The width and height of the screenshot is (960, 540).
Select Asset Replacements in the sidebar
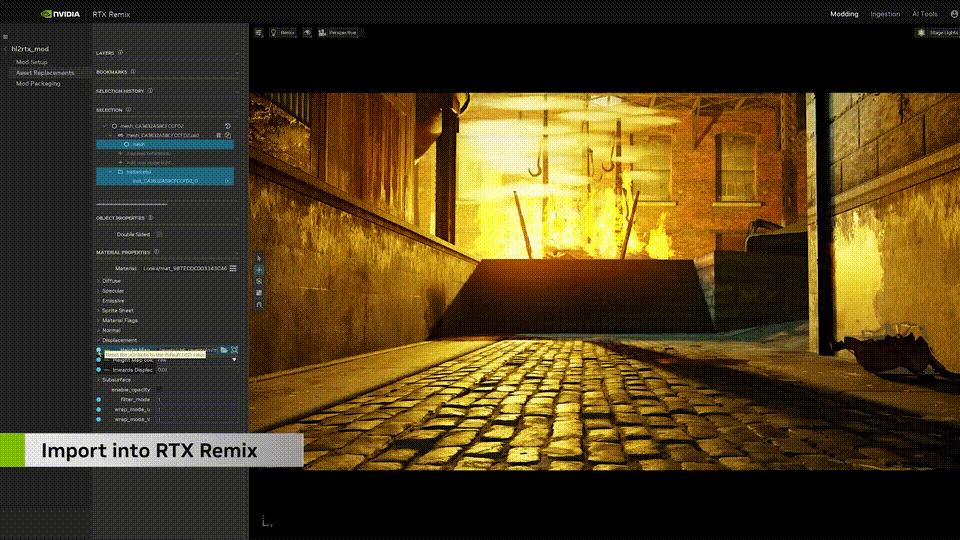[45, 72]
